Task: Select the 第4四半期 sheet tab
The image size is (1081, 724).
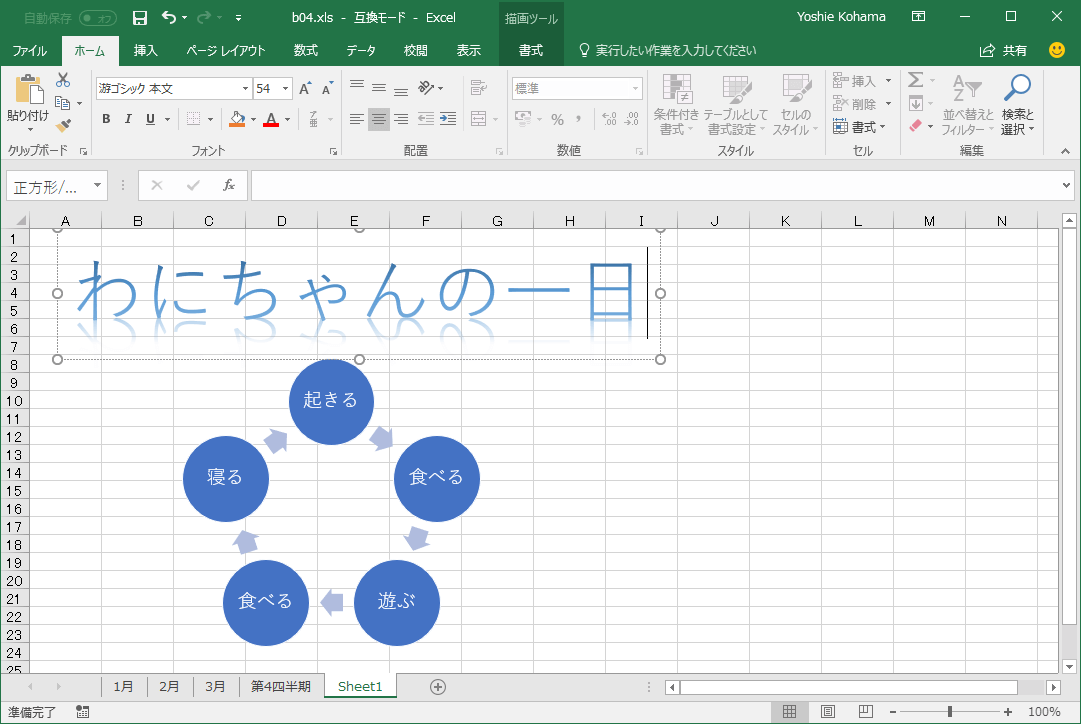Action: [x=281, y=686]
